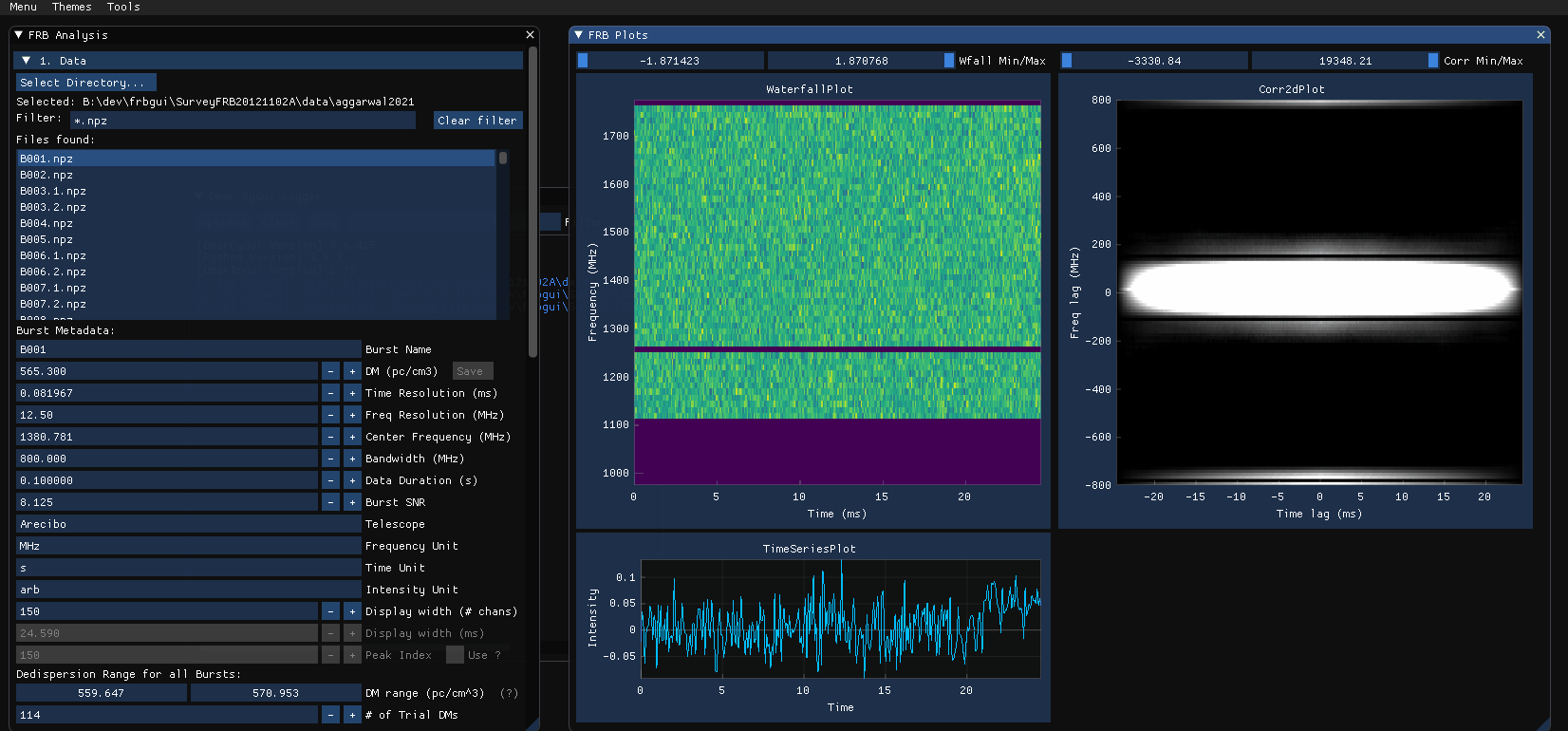Increase number of Trial DMs

coord(352,715)
